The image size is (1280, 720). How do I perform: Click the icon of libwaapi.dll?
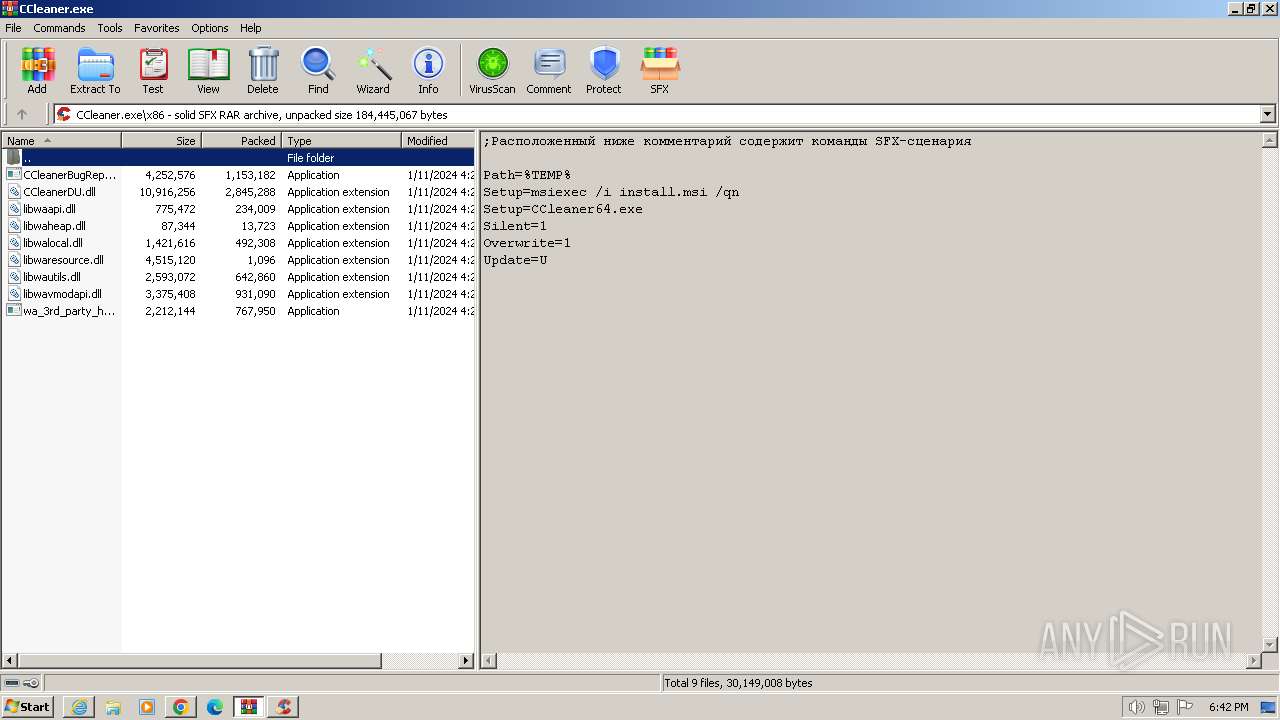[x=14, y=209]
